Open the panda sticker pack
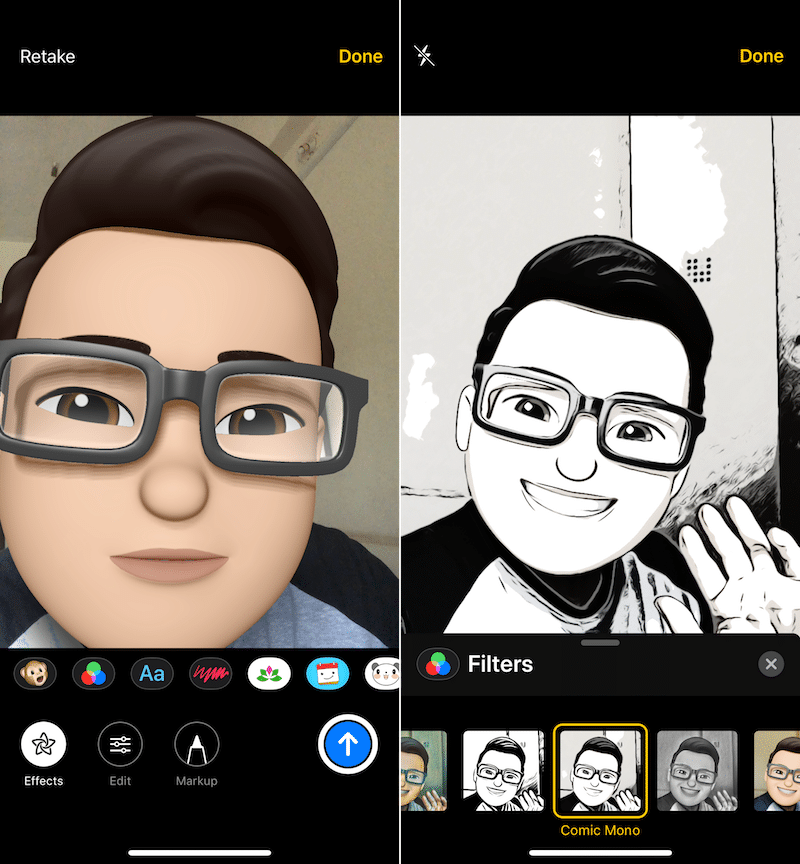 click(384, 674)
